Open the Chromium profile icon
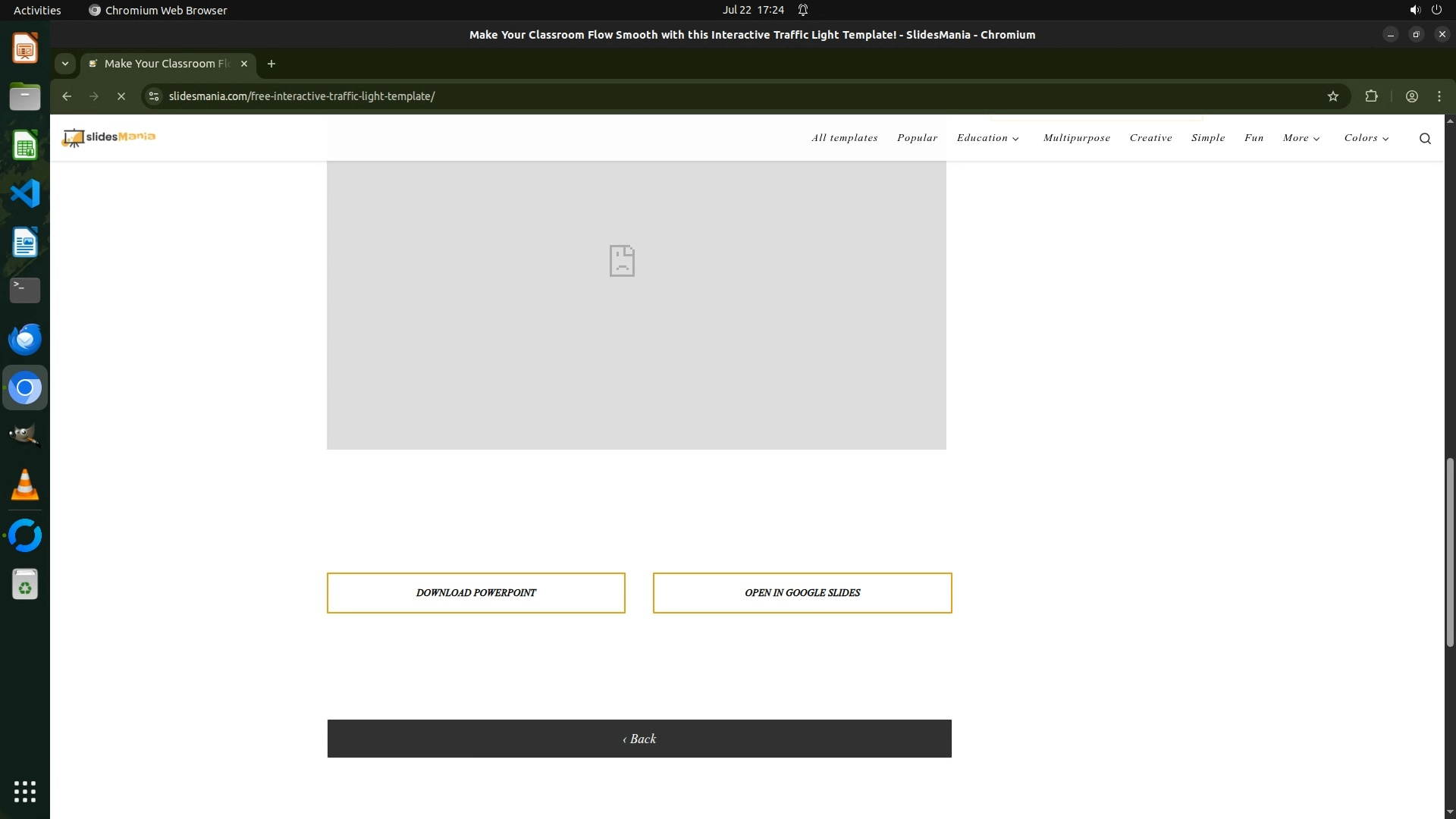This screenshot has height=819, width=1456. pyautogui.click(x=1411, y=96)
